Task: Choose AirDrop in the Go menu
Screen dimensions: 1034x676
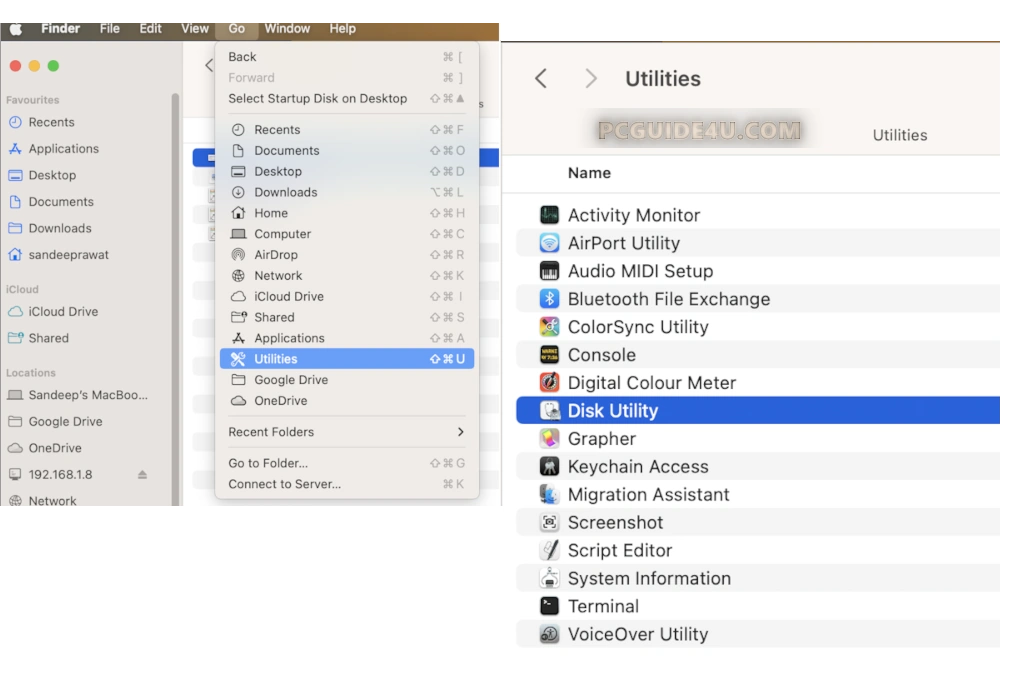Action: (x=276, y=255)
